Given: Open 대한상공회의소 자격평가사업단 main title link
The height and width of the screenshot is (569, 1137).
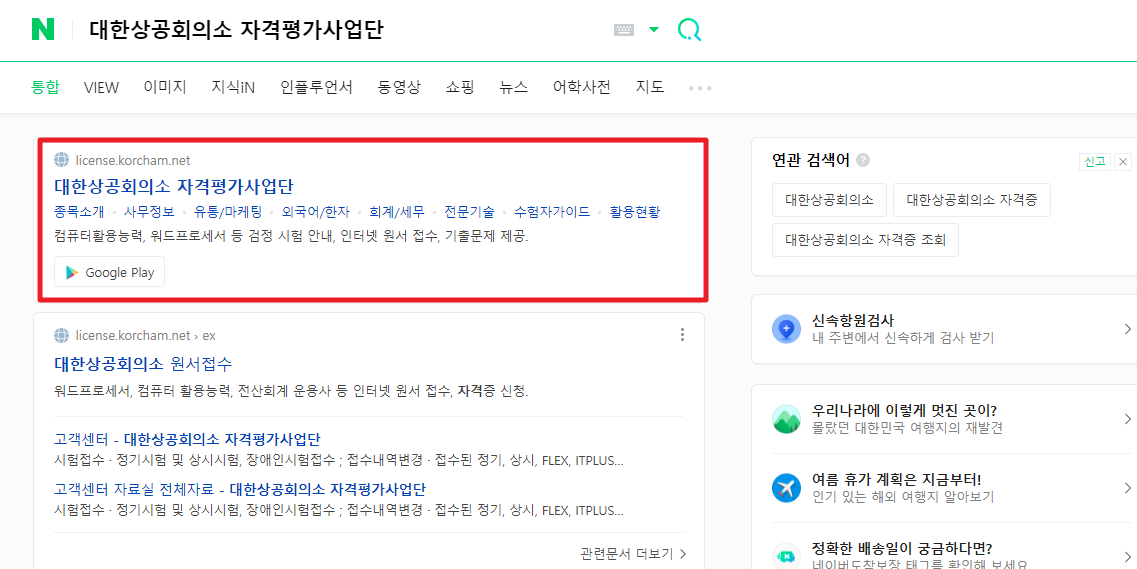Looking at the screenshot, I should [174, 186].
